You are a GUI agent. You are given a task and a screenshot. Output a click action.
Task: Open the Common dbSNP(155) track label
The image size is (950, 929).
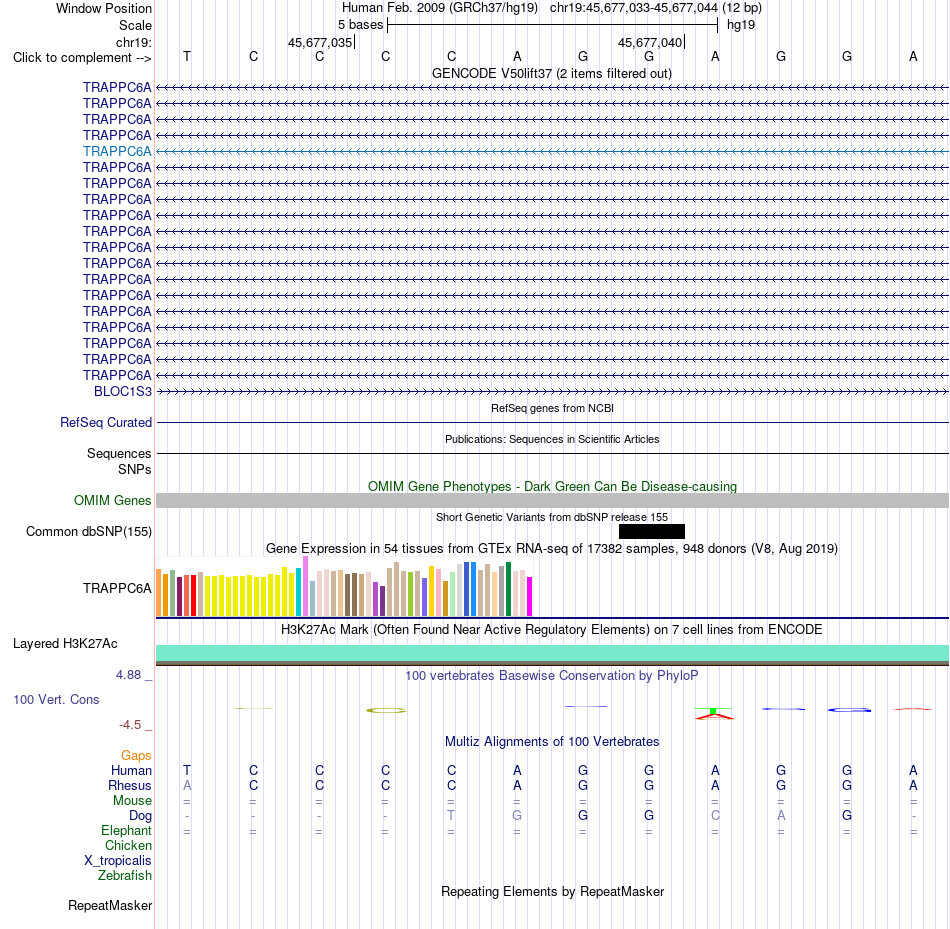[x=88, y=531]
